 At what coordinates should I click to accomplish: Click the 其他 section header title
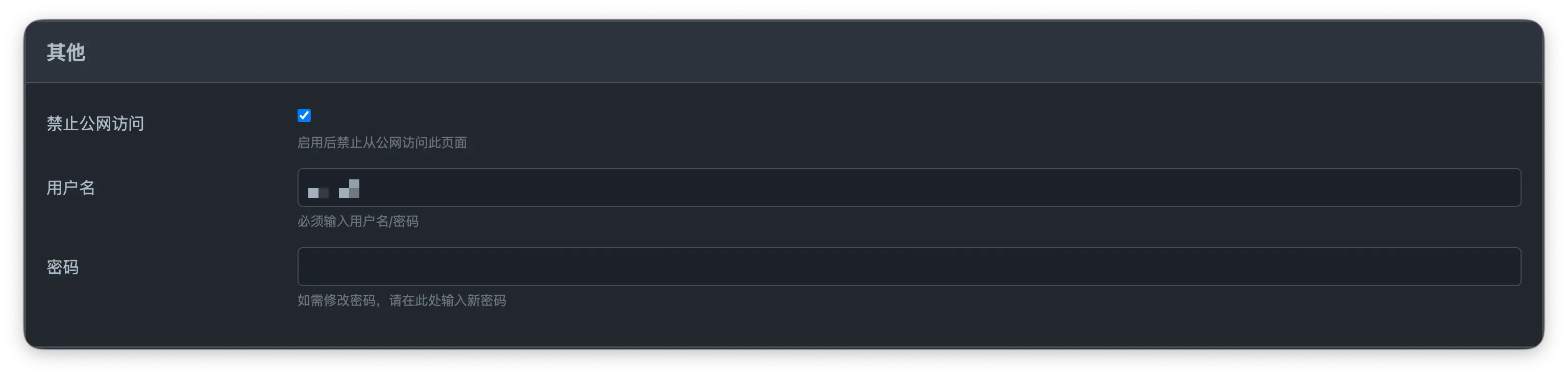pyautogui.click(x=66, y=53)
